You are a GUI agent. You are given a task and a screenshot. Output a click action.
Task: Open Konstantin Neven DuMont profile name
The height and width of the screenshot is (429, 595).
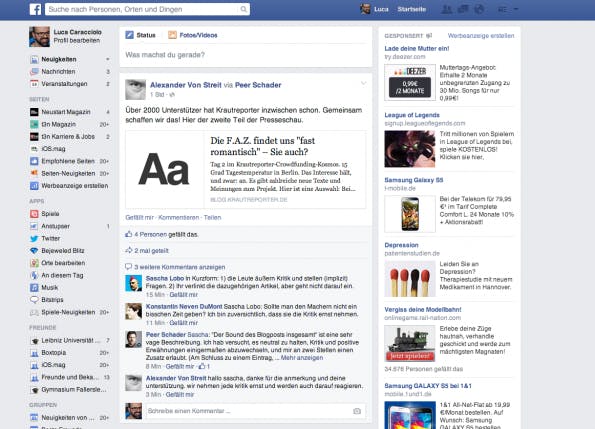[184, 306]
